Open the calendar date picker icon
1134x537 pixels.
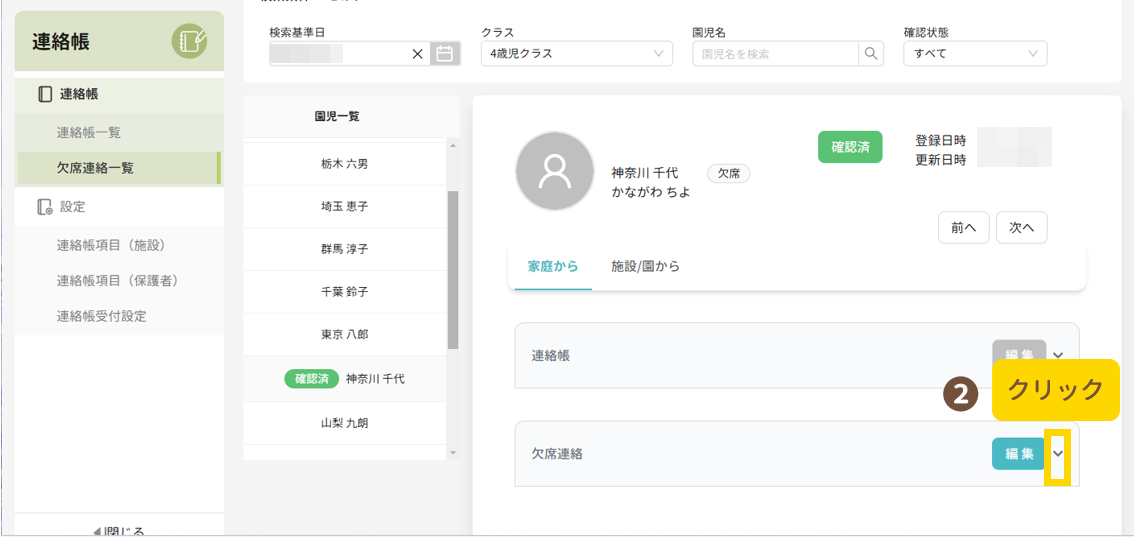click(445, 54)
